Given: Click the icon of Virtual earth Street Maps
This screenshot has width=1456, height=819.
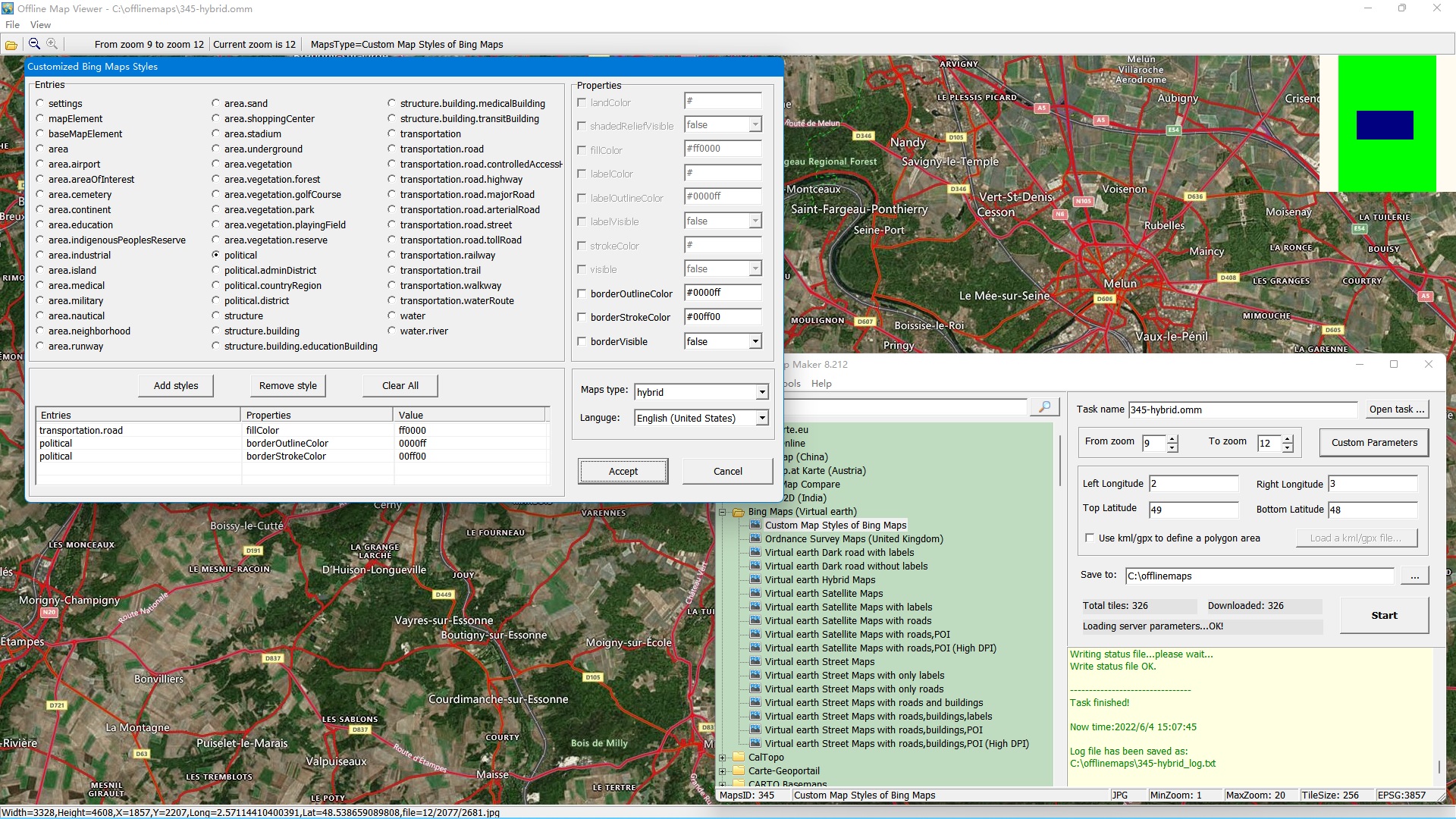Looking at the screenshot, I should [755, 661].
